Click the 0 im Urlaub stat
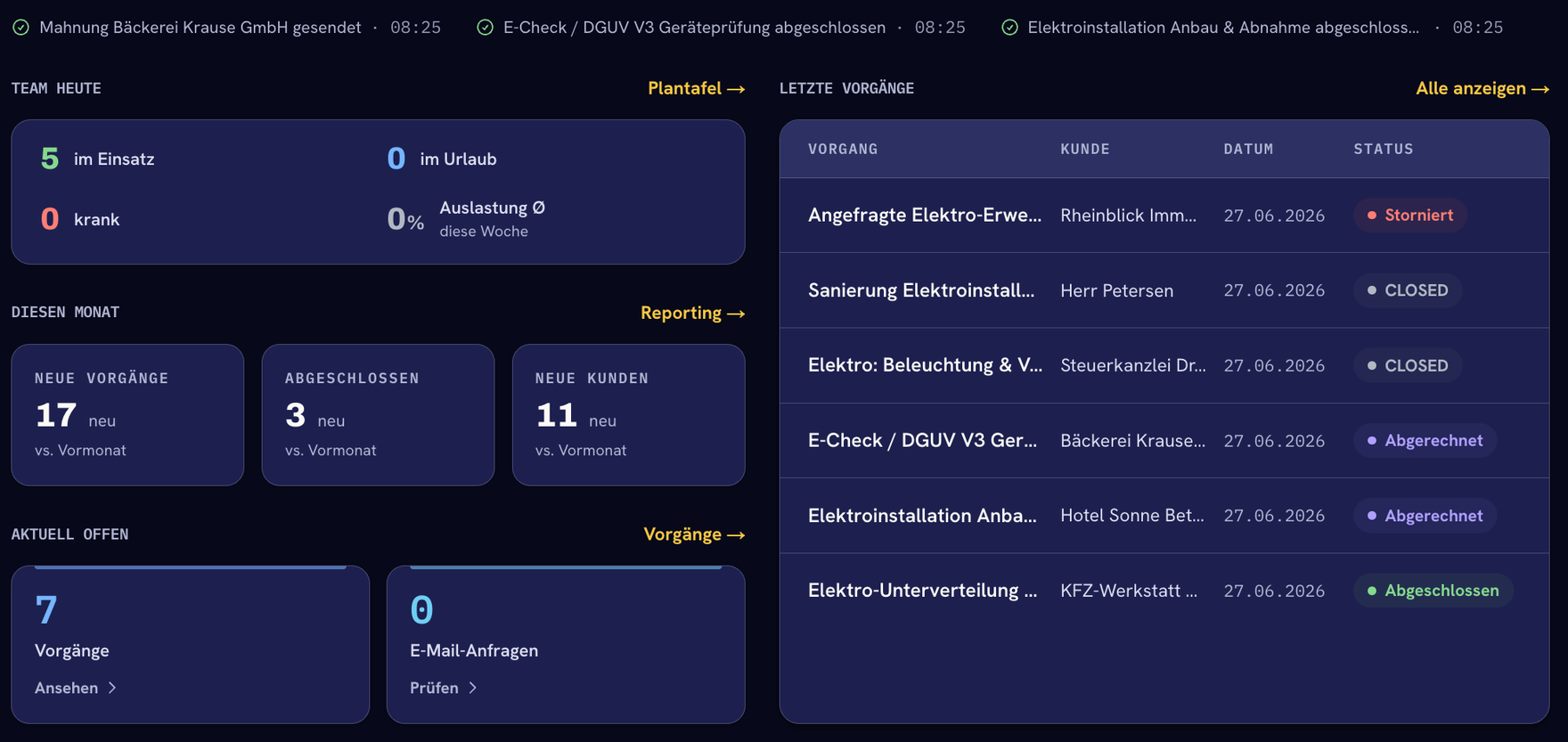The width and height of the screenshot is (1568, 742). 442,159
